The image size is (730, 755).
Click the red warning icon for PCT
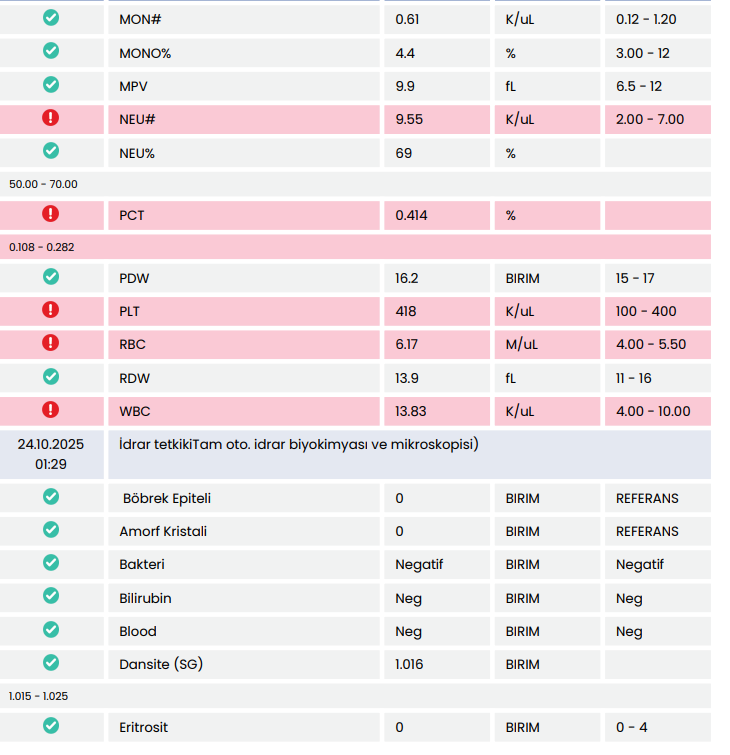tap(51, 214)
